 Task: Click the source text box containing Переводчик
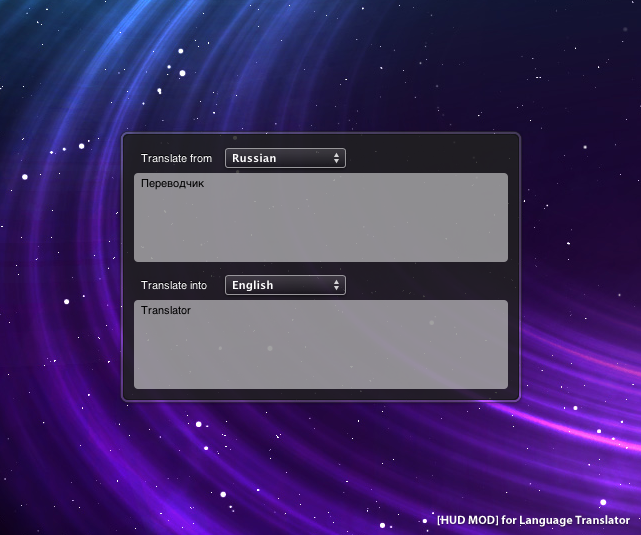point(321,217)
